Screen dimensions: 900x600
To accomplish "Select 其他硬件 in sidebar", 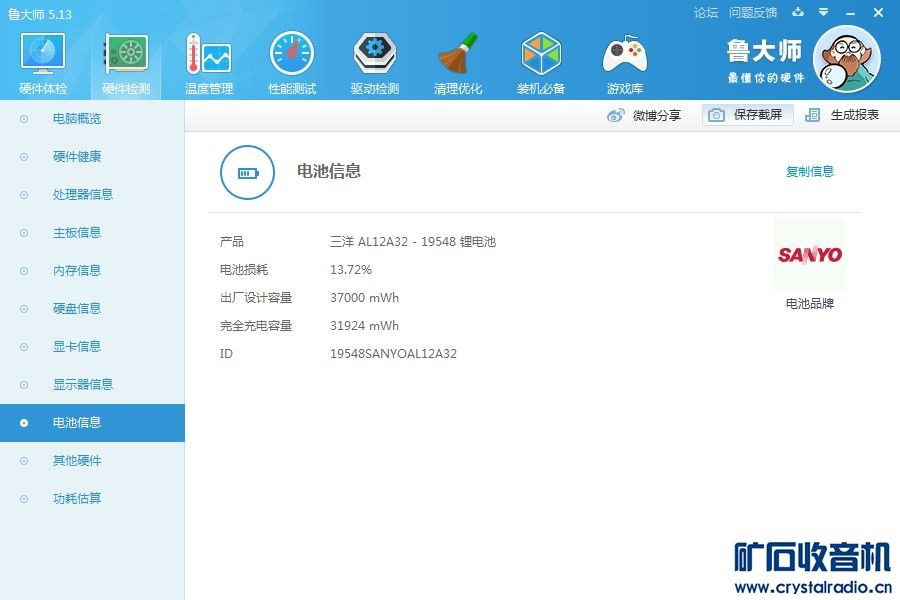I will click(x=92, y=461).
